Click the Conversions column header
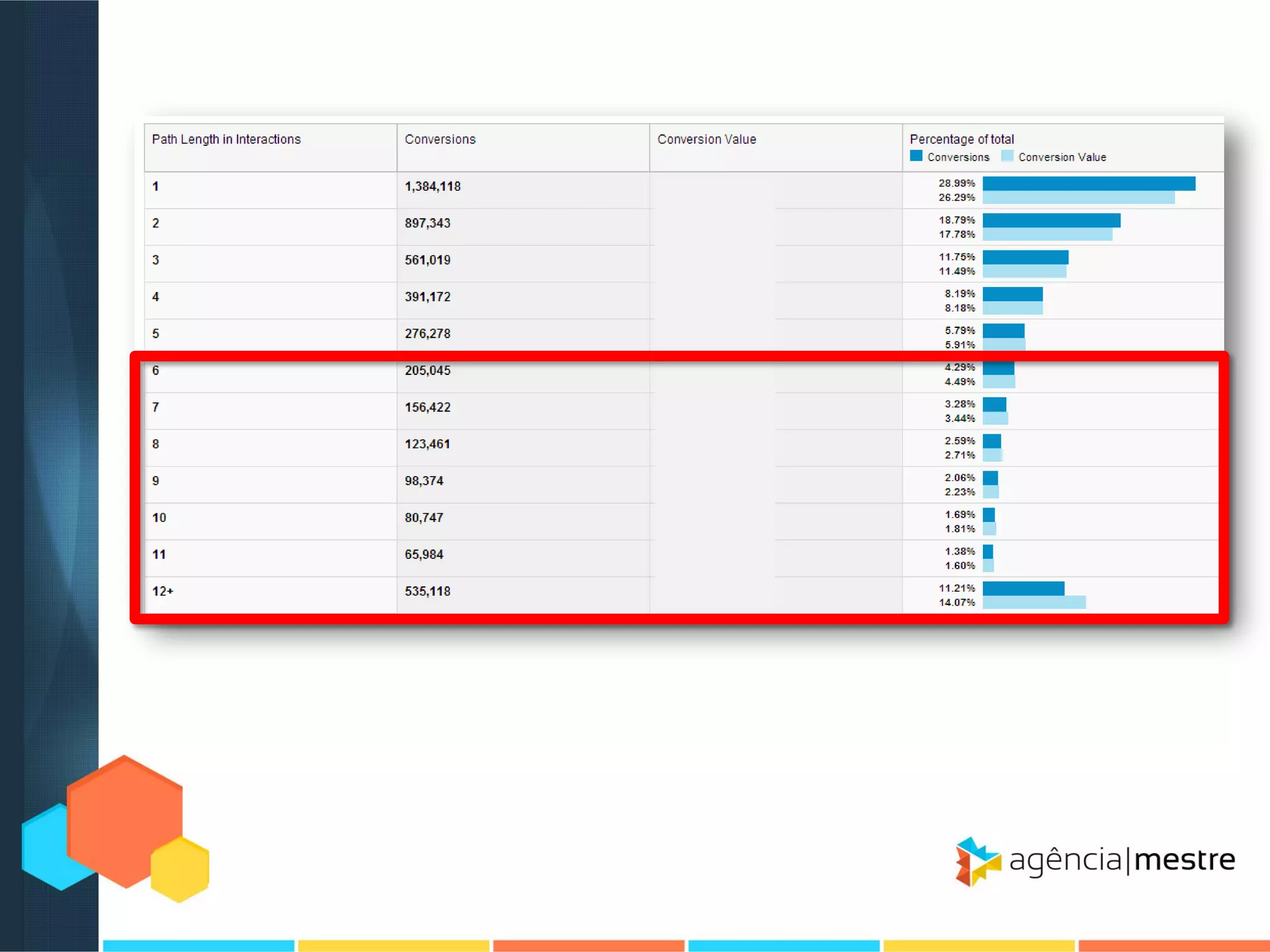 tap(440, 139)
